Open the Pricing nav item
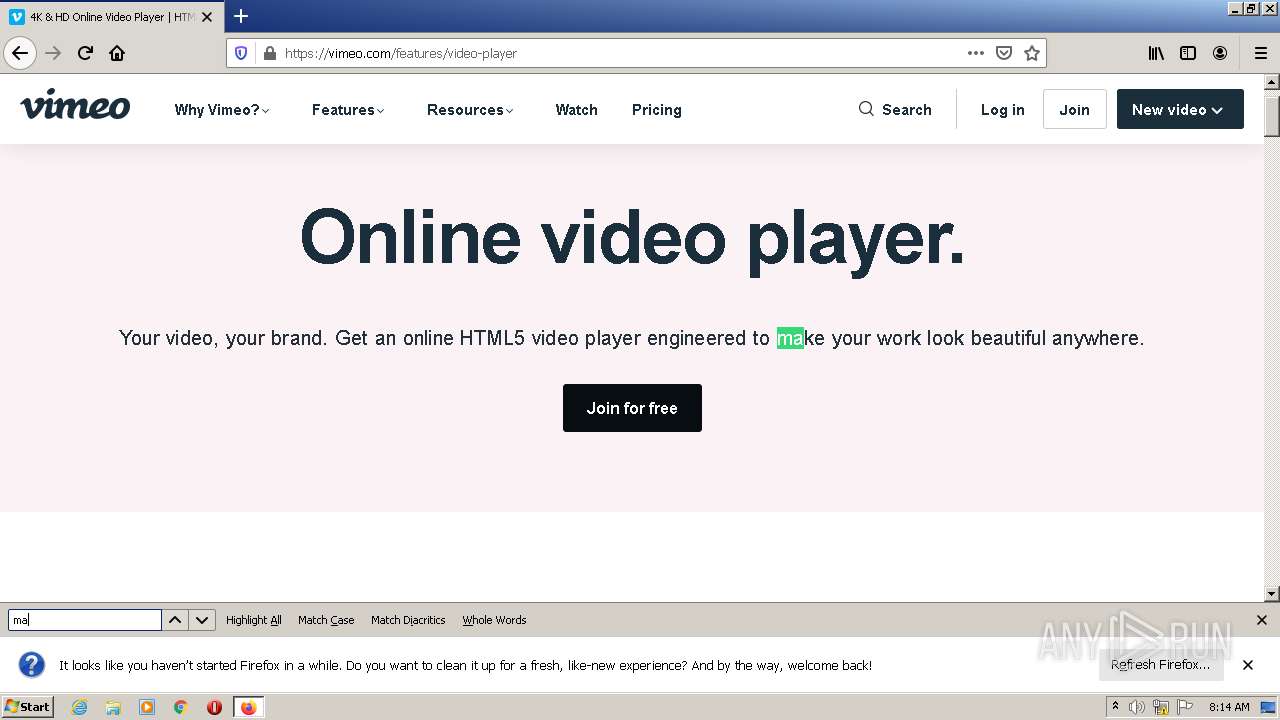 coord(657,110)
